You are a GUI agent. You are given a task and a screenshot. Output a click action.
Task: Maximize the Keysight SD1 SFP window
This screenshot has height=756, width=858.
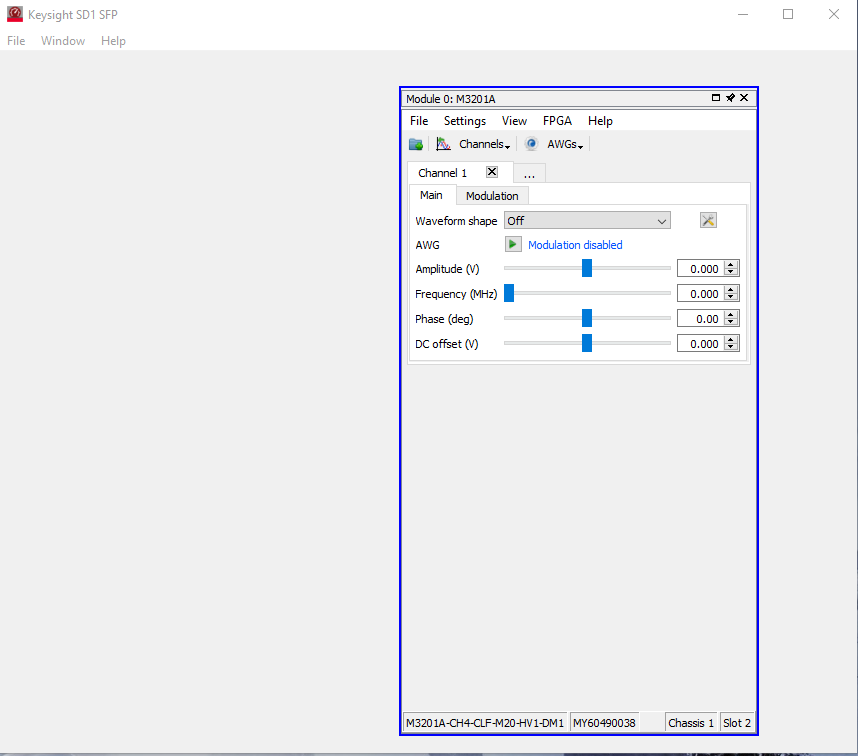(788, 14)
